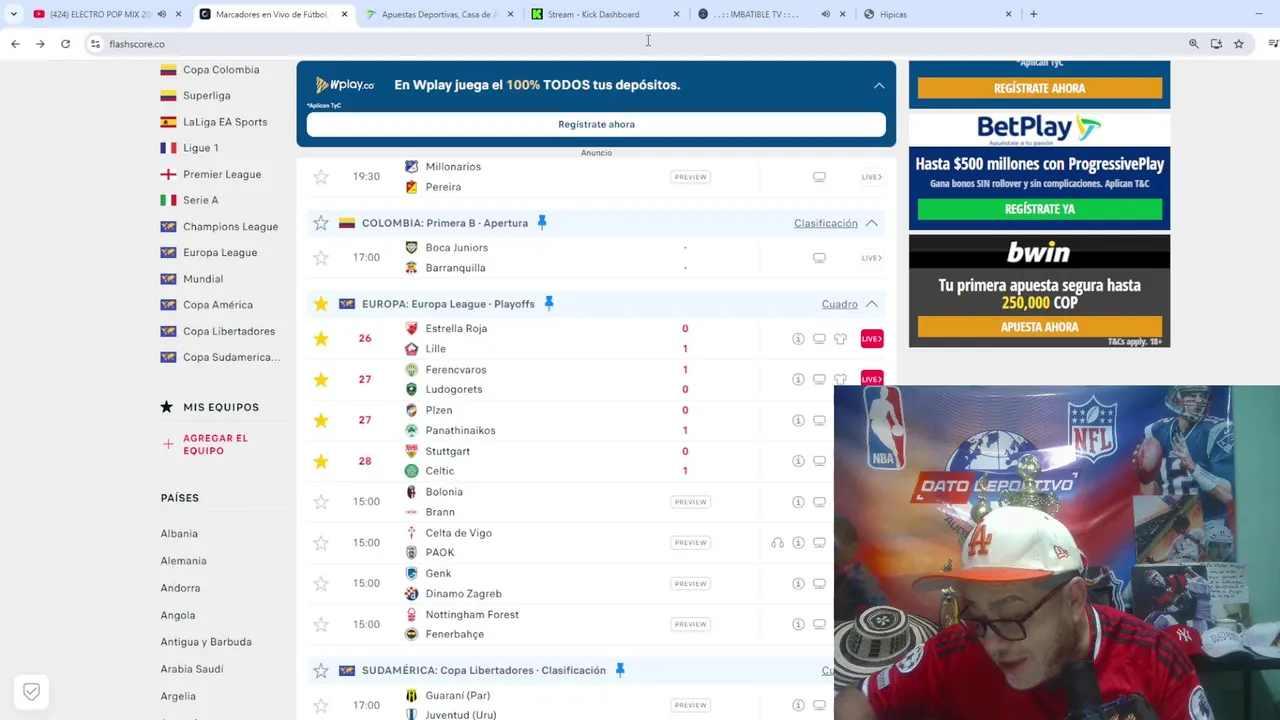1280x720 pixels.
Task: Switch to the ELECTRO POP MIX tab
Action: tap(98, 14)
